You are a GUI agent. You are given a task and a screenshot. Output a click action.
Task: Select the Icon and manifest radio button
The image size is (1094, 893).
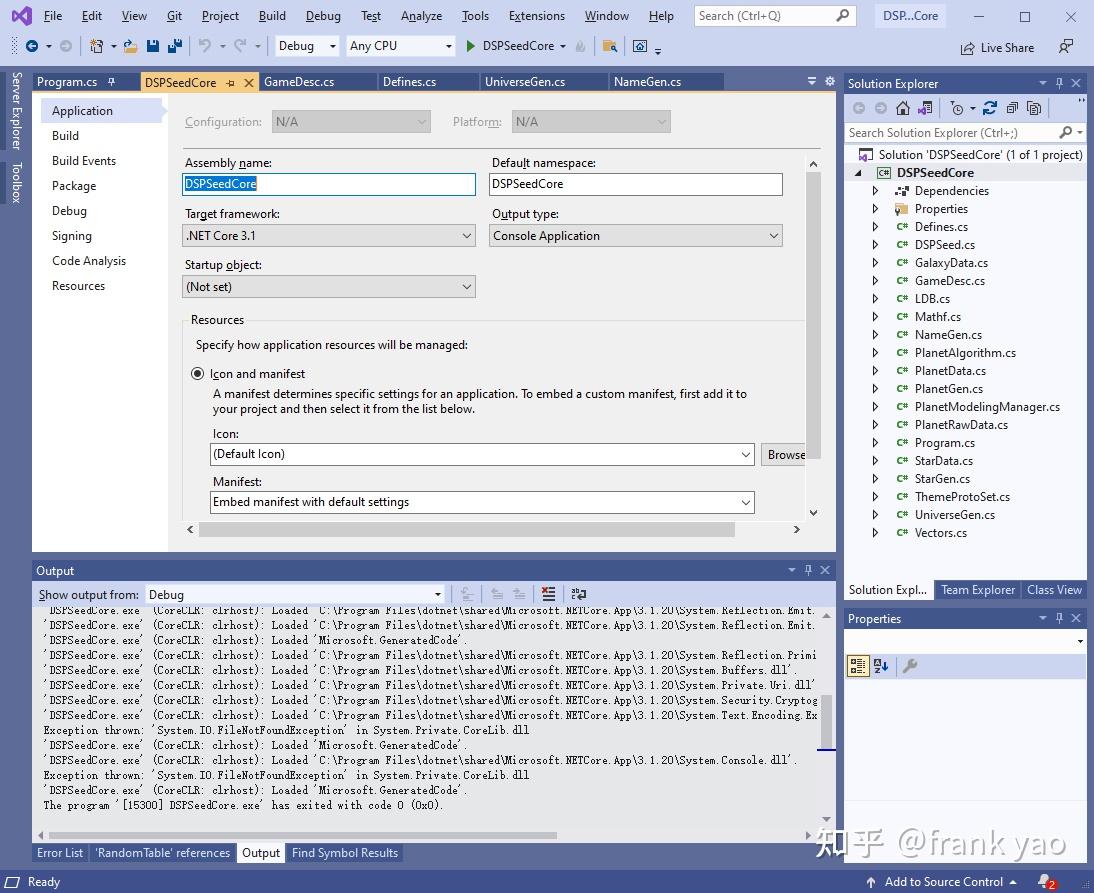tap(197, 374)
